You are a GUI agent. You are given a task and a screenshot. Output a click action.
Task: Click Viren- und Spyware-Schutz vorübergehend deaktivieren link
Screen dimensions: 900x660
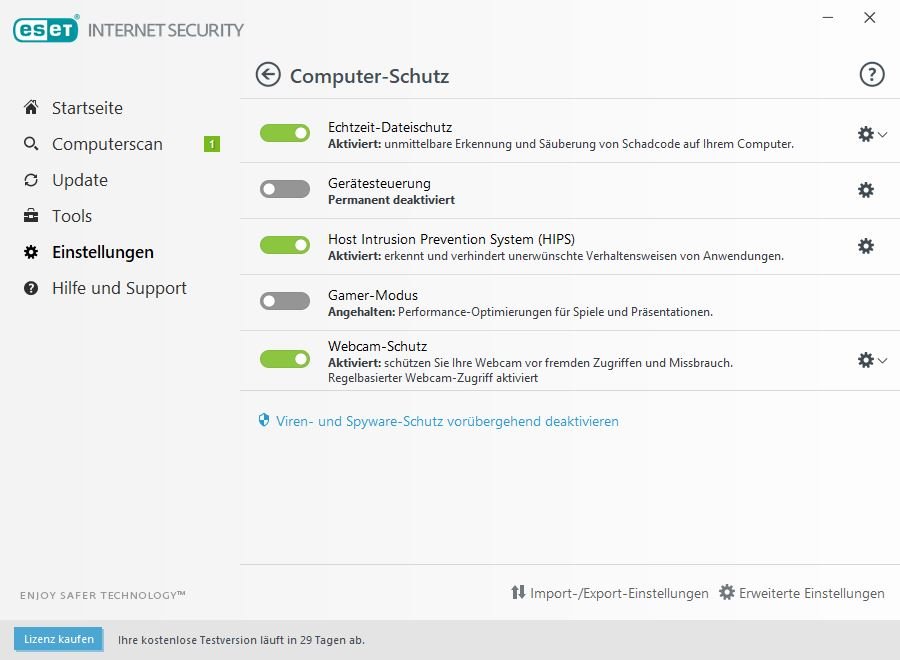[447, 421]
